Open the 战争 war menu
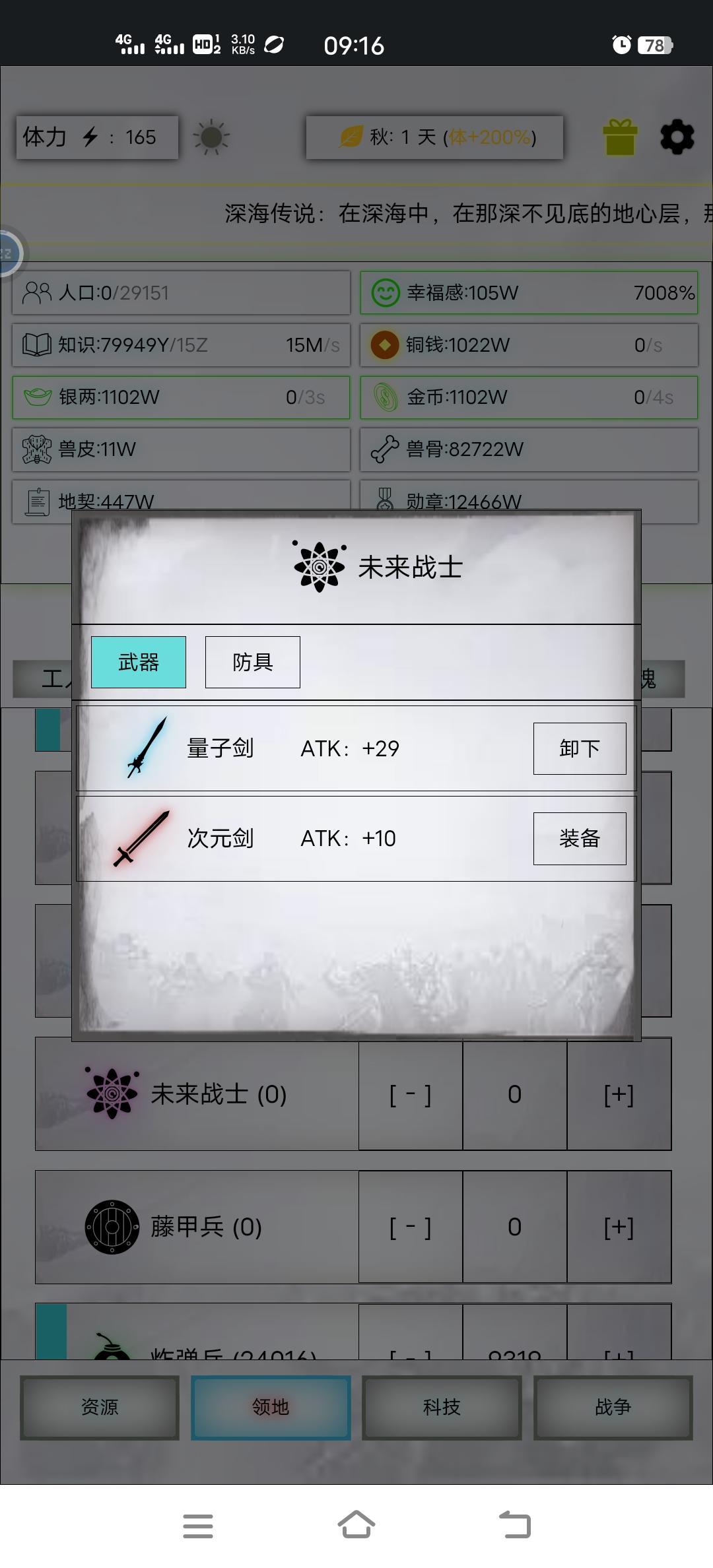This screenshot has height=1568, width=713. click(613, 1407)
